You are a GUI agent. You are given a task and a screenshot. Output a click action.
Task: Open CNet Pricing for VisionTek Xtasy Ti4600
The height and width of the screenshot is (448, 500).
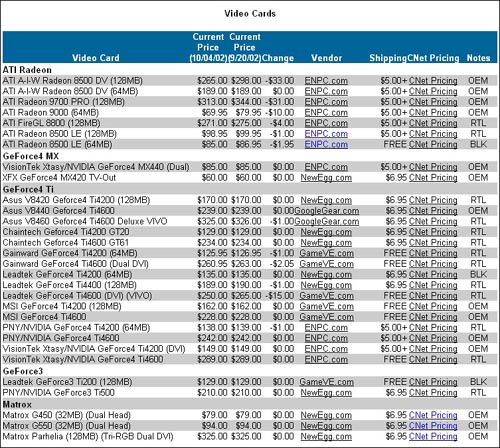click(x=433, y=360)
